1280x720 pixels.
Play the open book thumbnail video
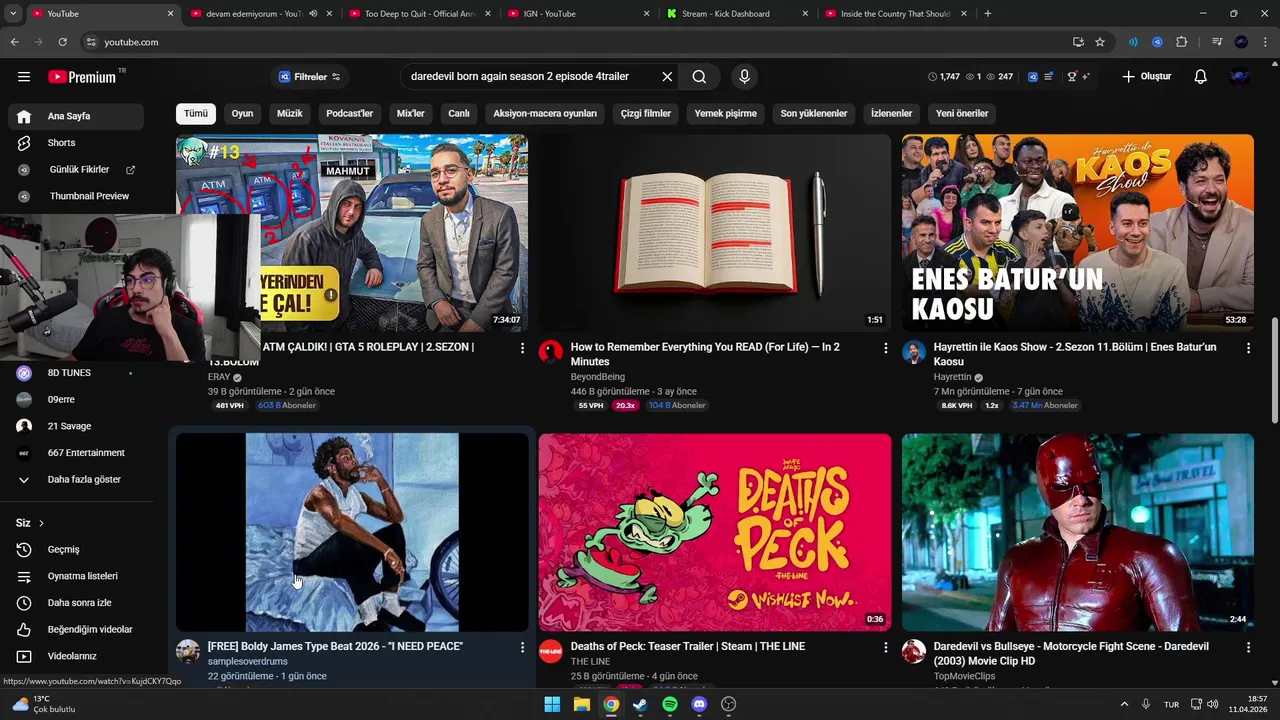coord(714,233)
